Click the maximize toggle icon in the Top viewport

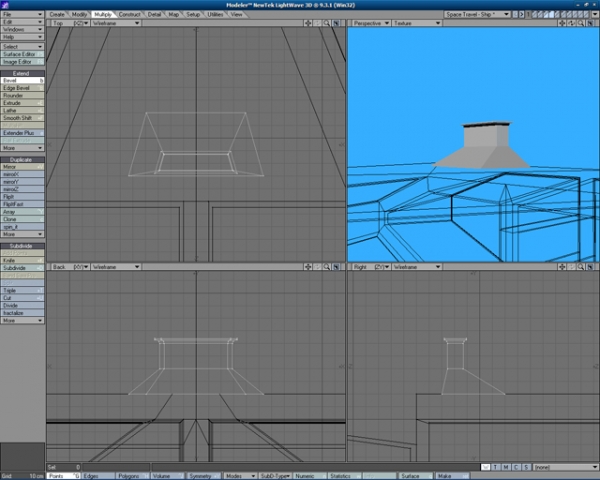(x=336, y=23)
